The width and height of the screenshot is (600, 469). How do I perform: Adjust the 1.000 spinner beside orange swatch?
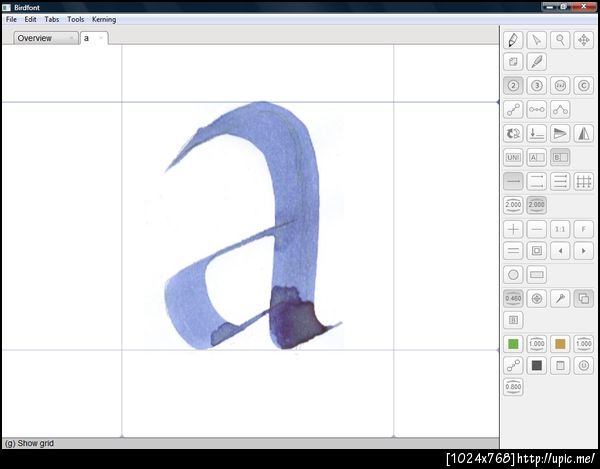click(584, 344)
